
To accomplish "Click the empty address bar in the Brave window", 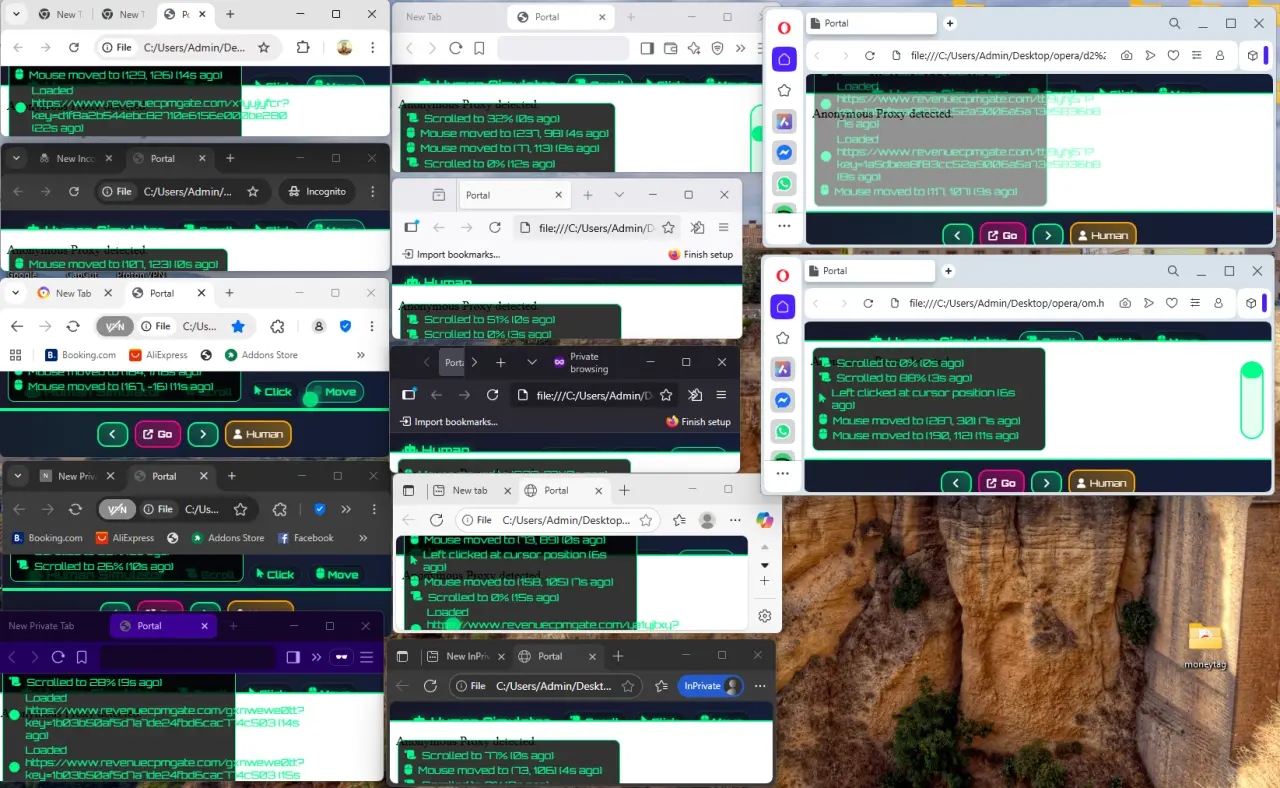I will pos(563,48).
